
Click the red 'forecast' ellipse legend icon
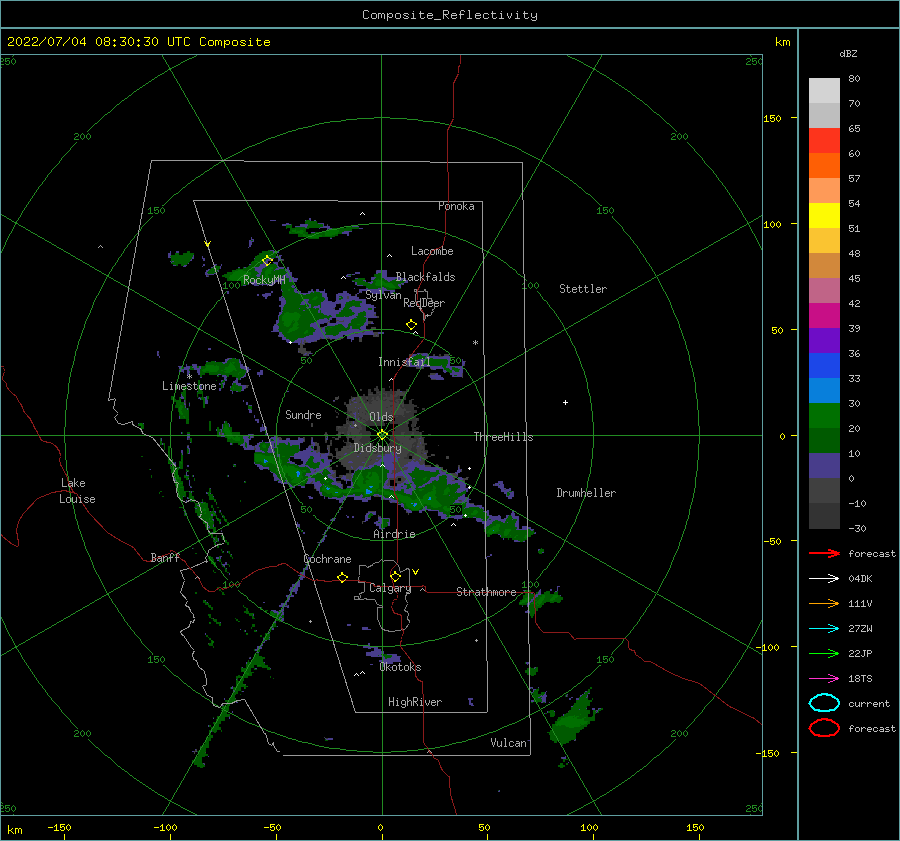click(824, 728)
